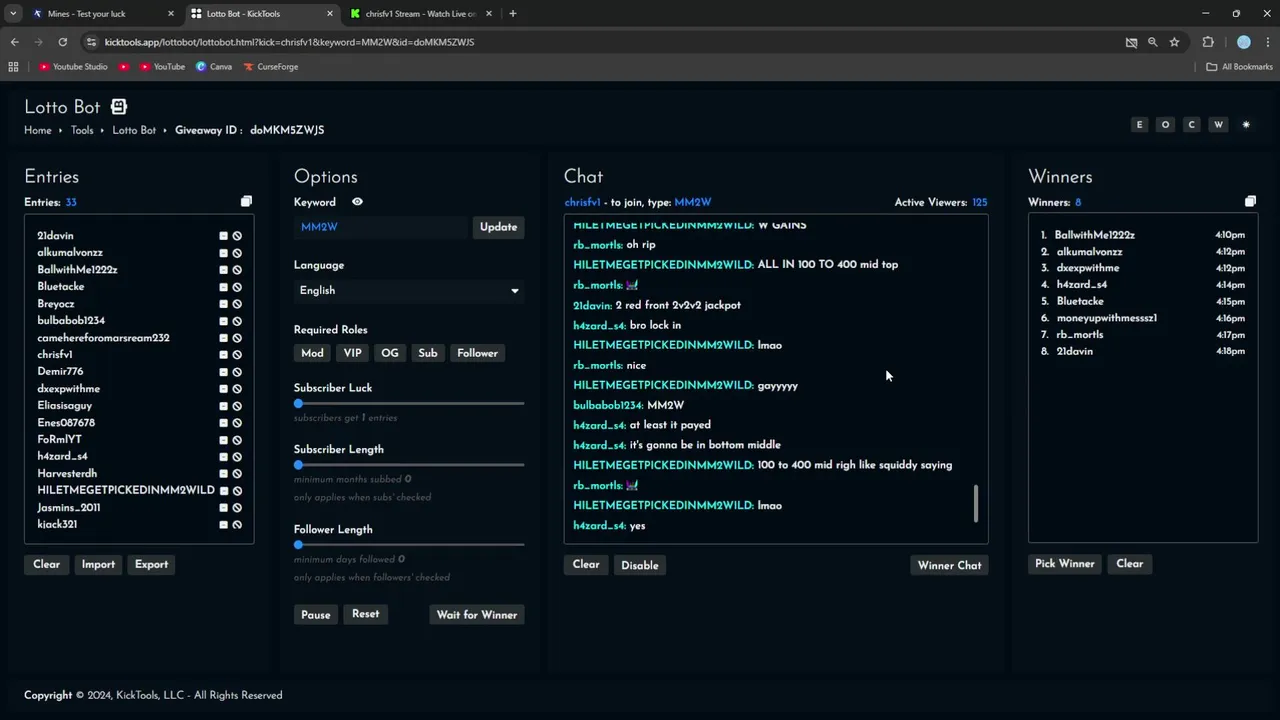Open the Youtube Studio bookmark
Image resolution: width=1280 pixels, height=720 pixels.
click(x=73, y=67)
